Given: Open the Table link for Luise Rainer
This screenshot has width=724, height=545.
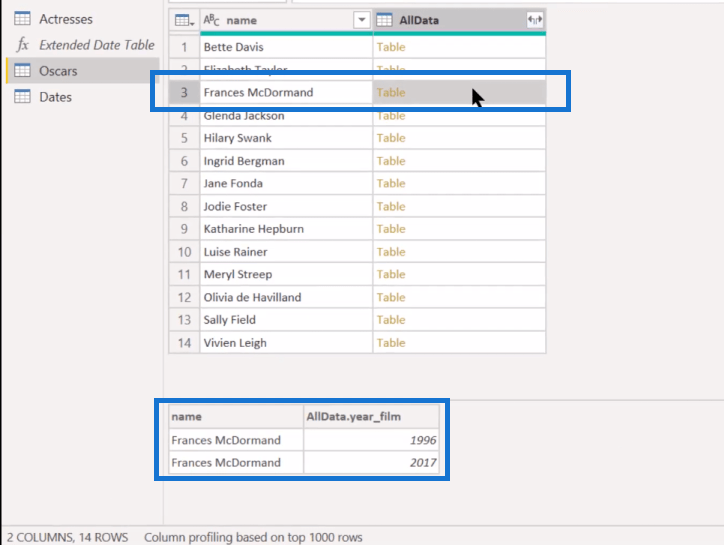Looking at the screenshot, I should (x=391, y=252).
